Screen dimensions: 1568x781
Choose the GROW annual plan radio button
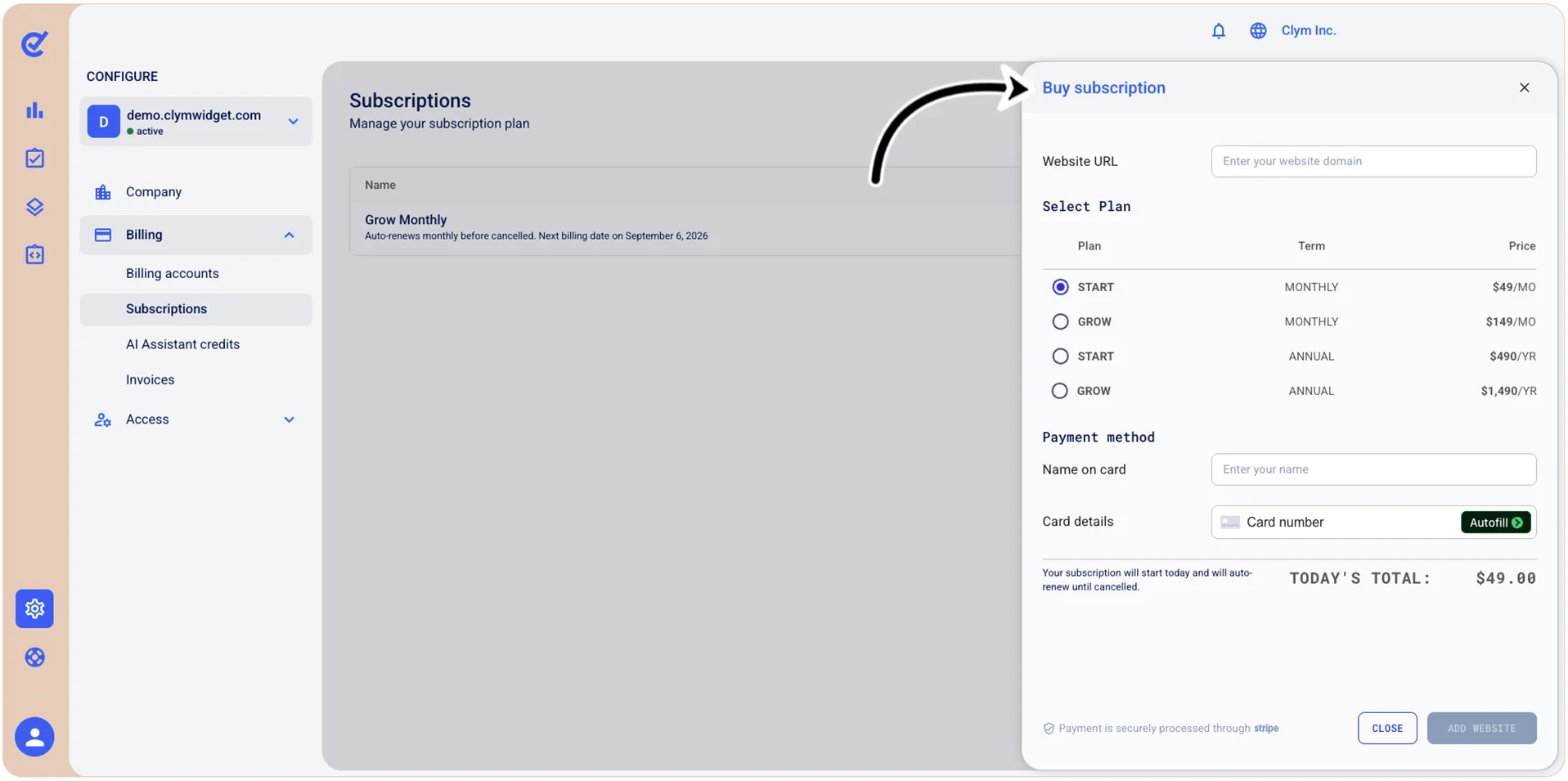(x=1059, y=391)
